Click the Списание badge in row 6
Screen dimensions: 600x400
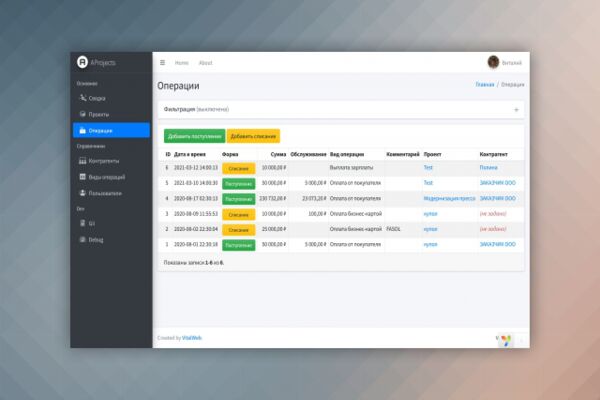coord(238,168)
